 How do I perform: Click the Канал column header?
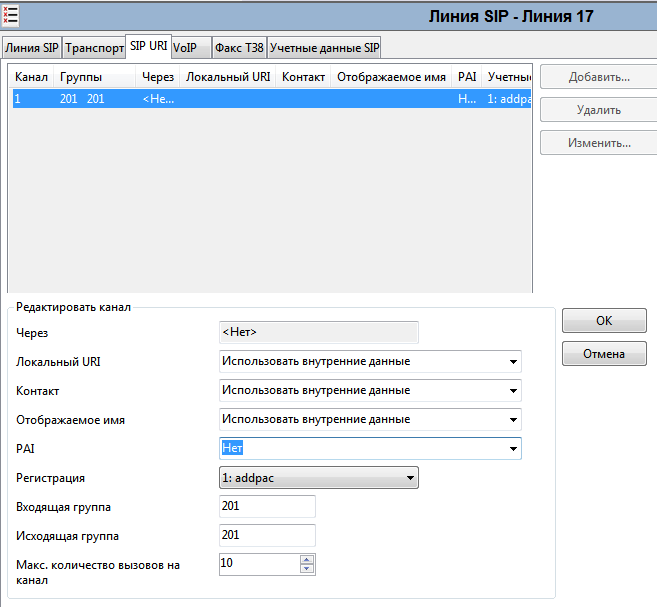[x=31, y=77]
